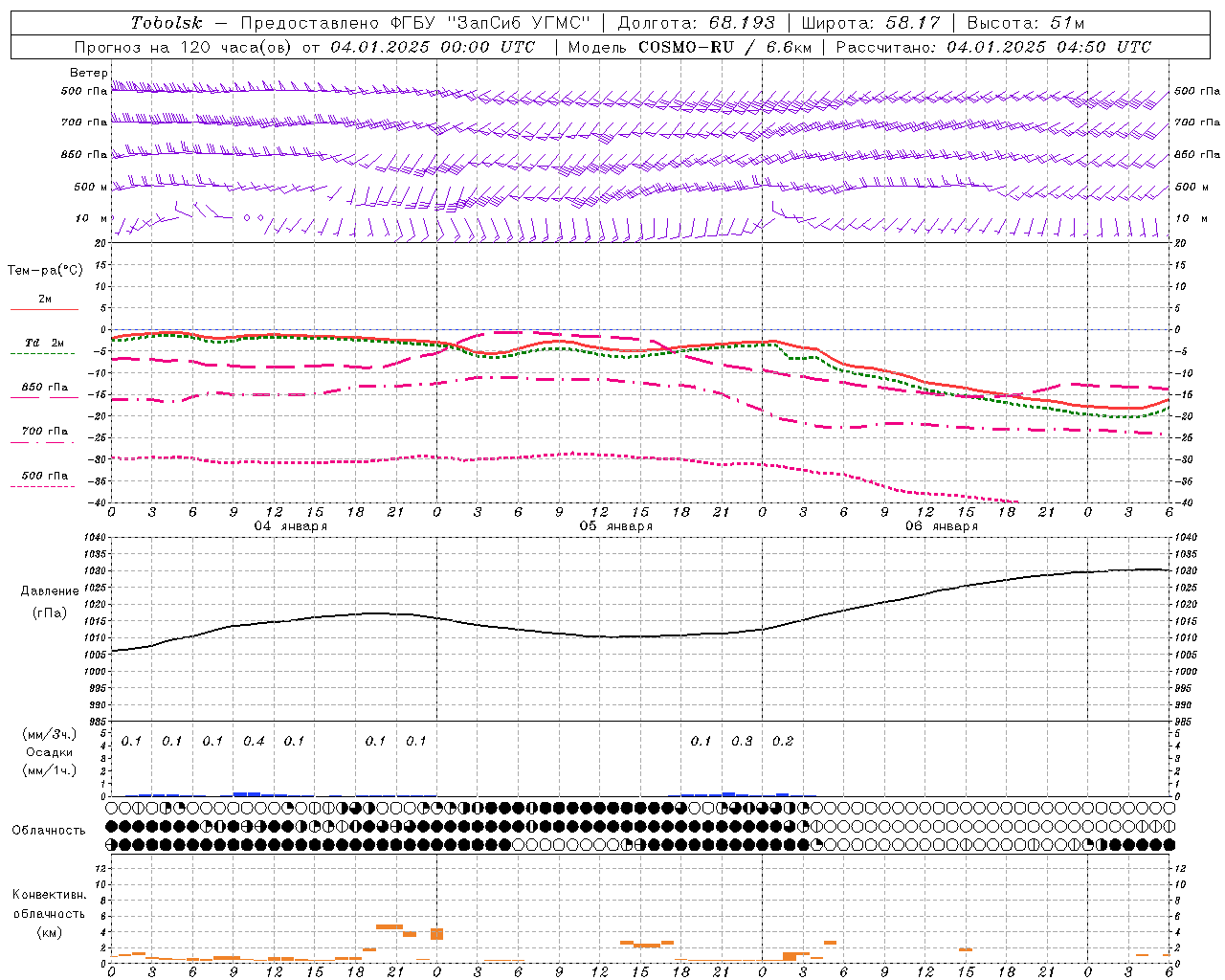The image size is (1225, 980).
Task: Select the '06 января' date label
Action: pos(942,526)
